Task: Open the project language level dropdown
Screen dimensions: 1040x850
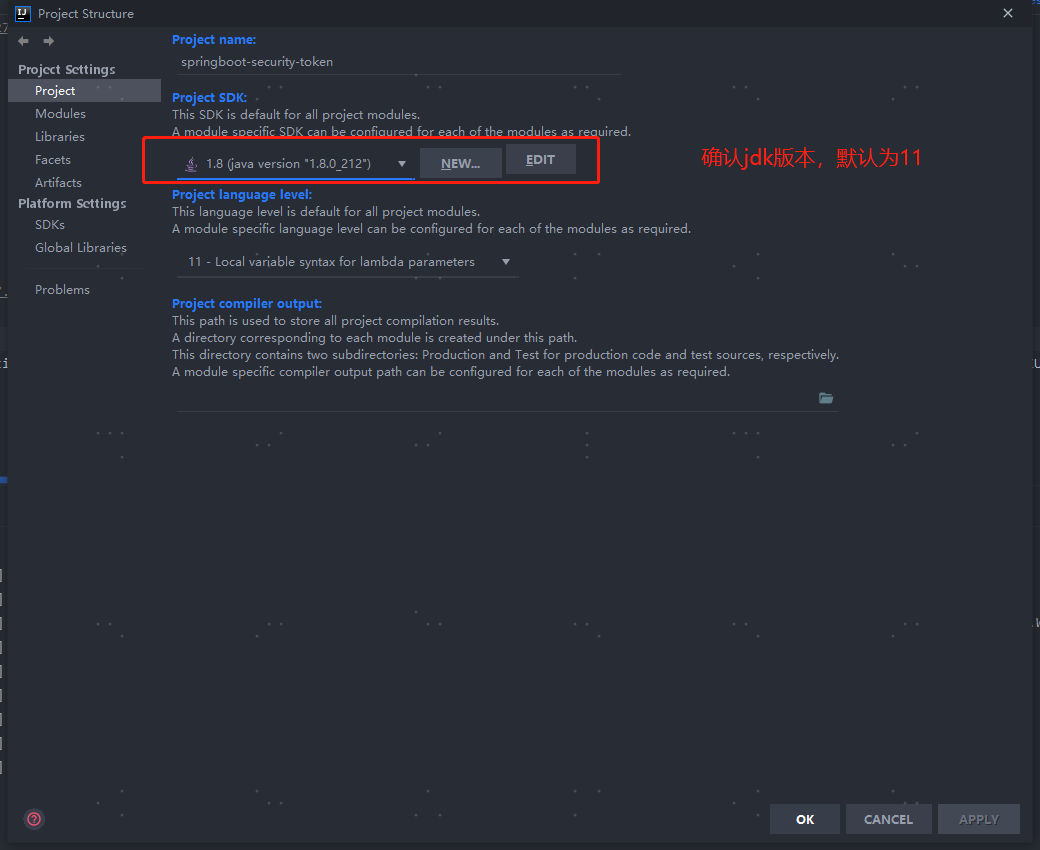Action: tap(348, 262)
